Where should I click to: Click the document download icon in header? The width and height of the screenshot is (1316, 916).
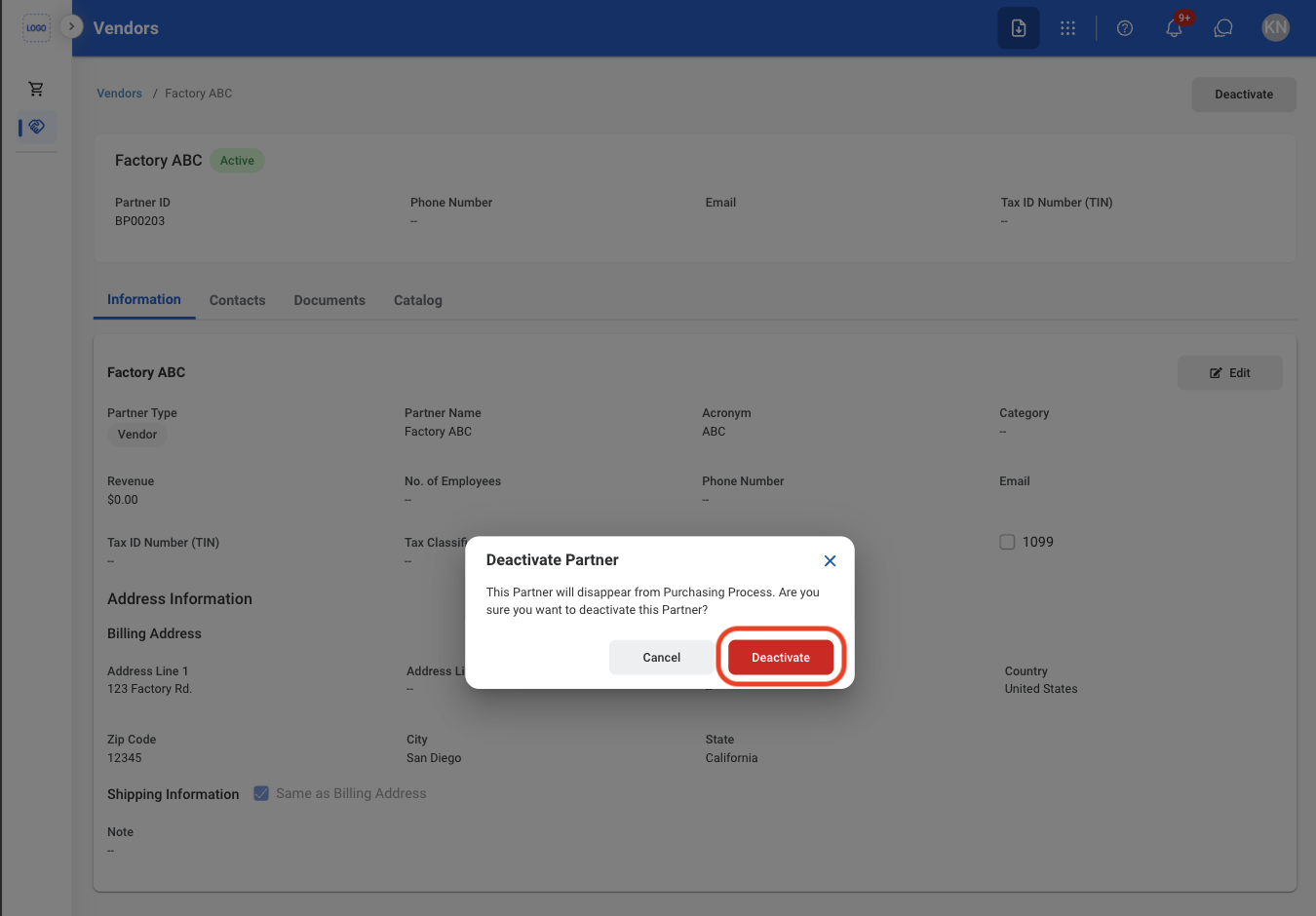pos(1019,28)
